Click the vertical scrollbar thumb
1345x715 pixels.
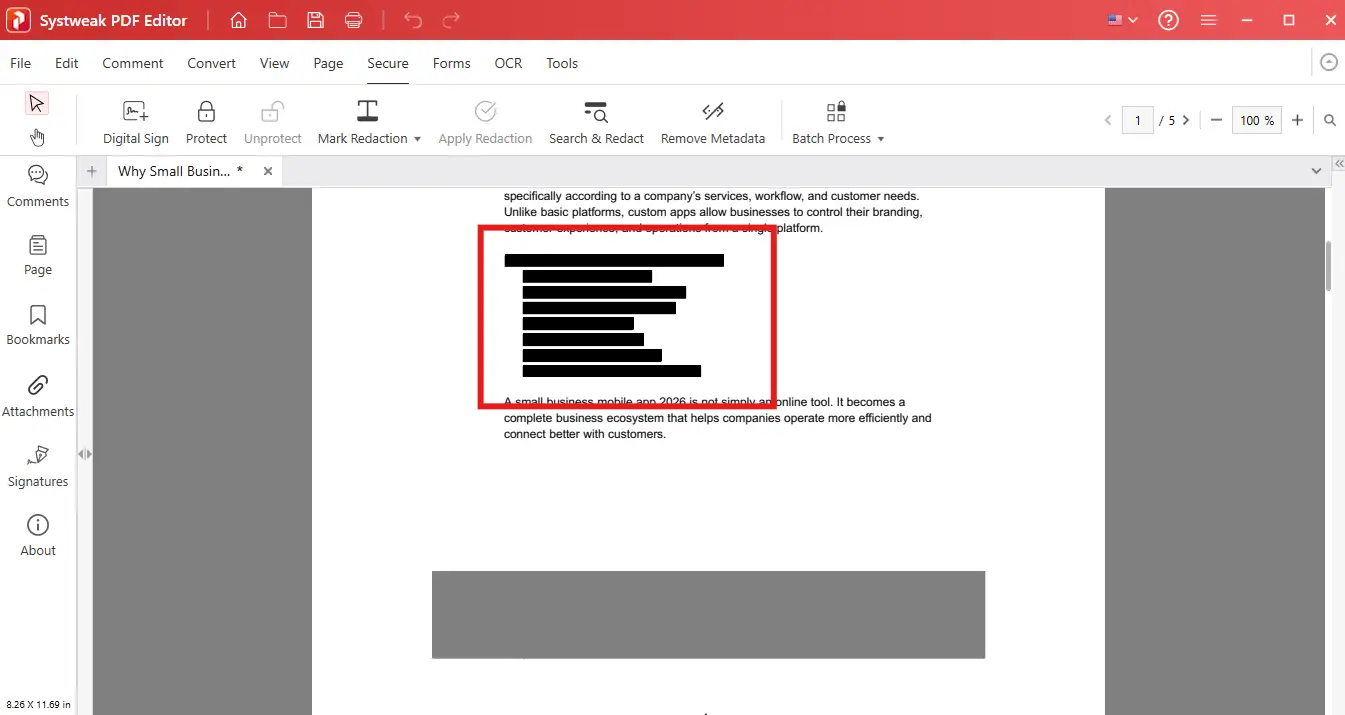[x=1329, y=265]
